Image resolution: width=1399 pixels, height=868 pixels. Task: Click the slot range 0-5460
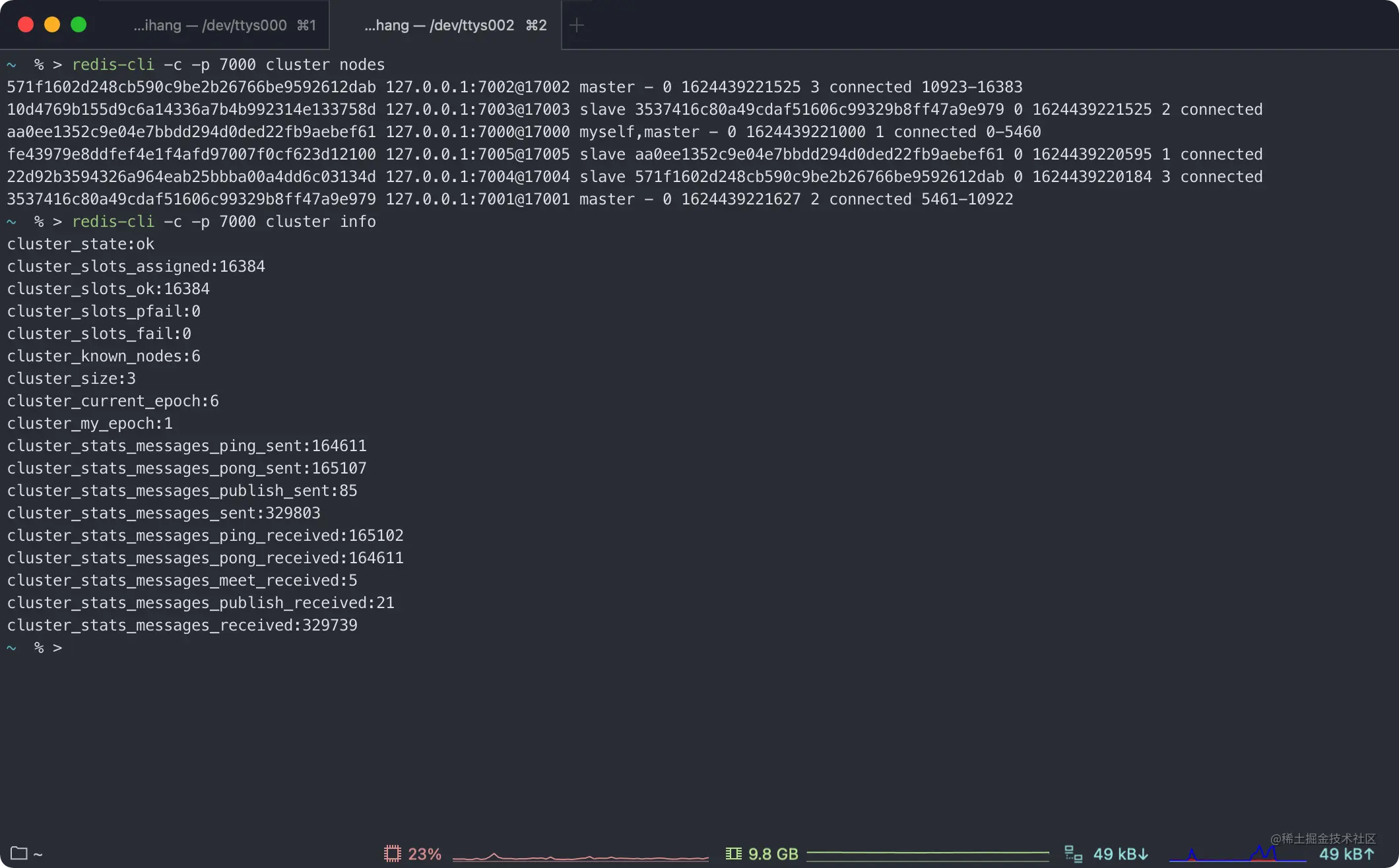[1013, 132]
